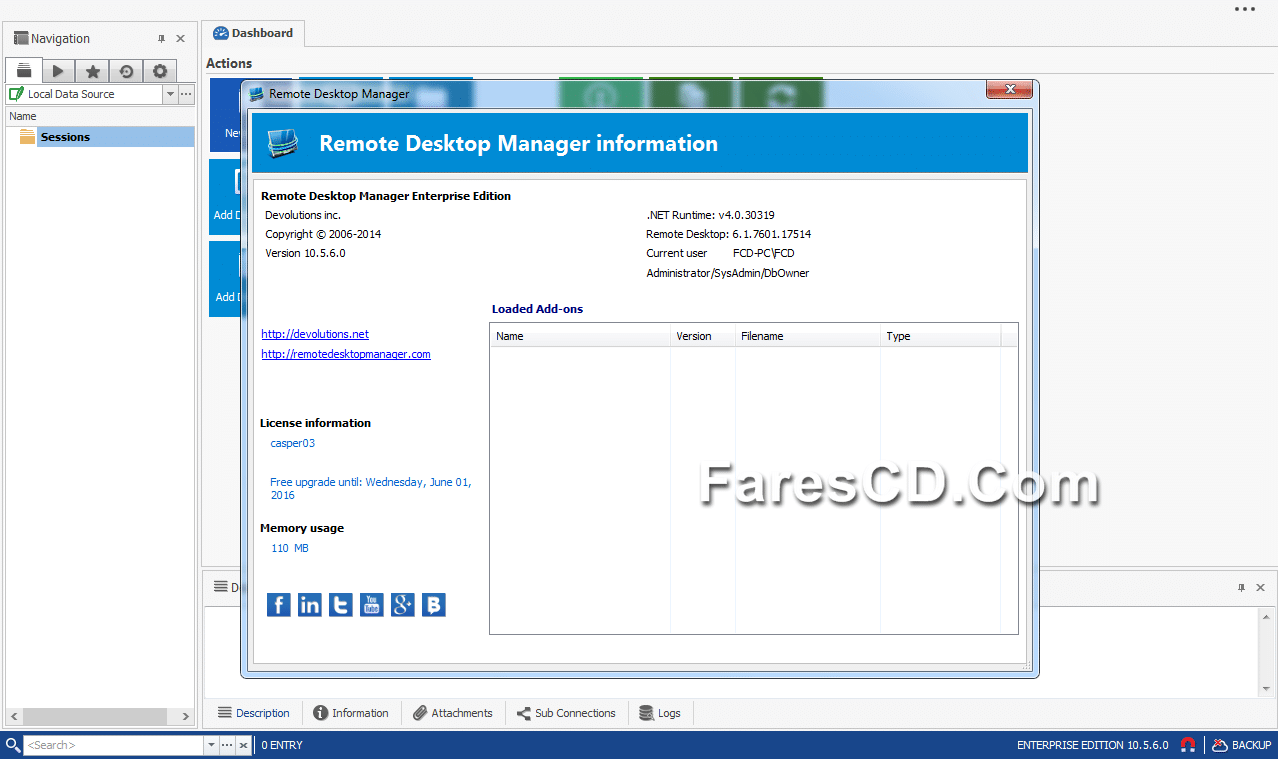The height and width of the screenshot is (759, 1278).
Task: Click the search magnifier icon
Action: tap(12, 745)
